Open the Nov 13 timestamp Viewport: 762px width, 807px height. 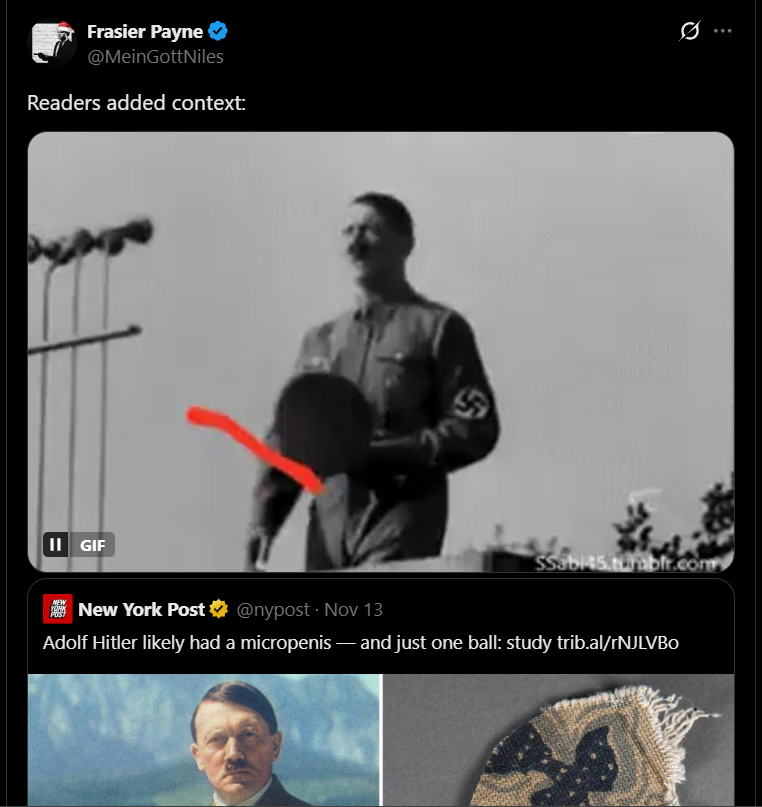coord(354,609)
